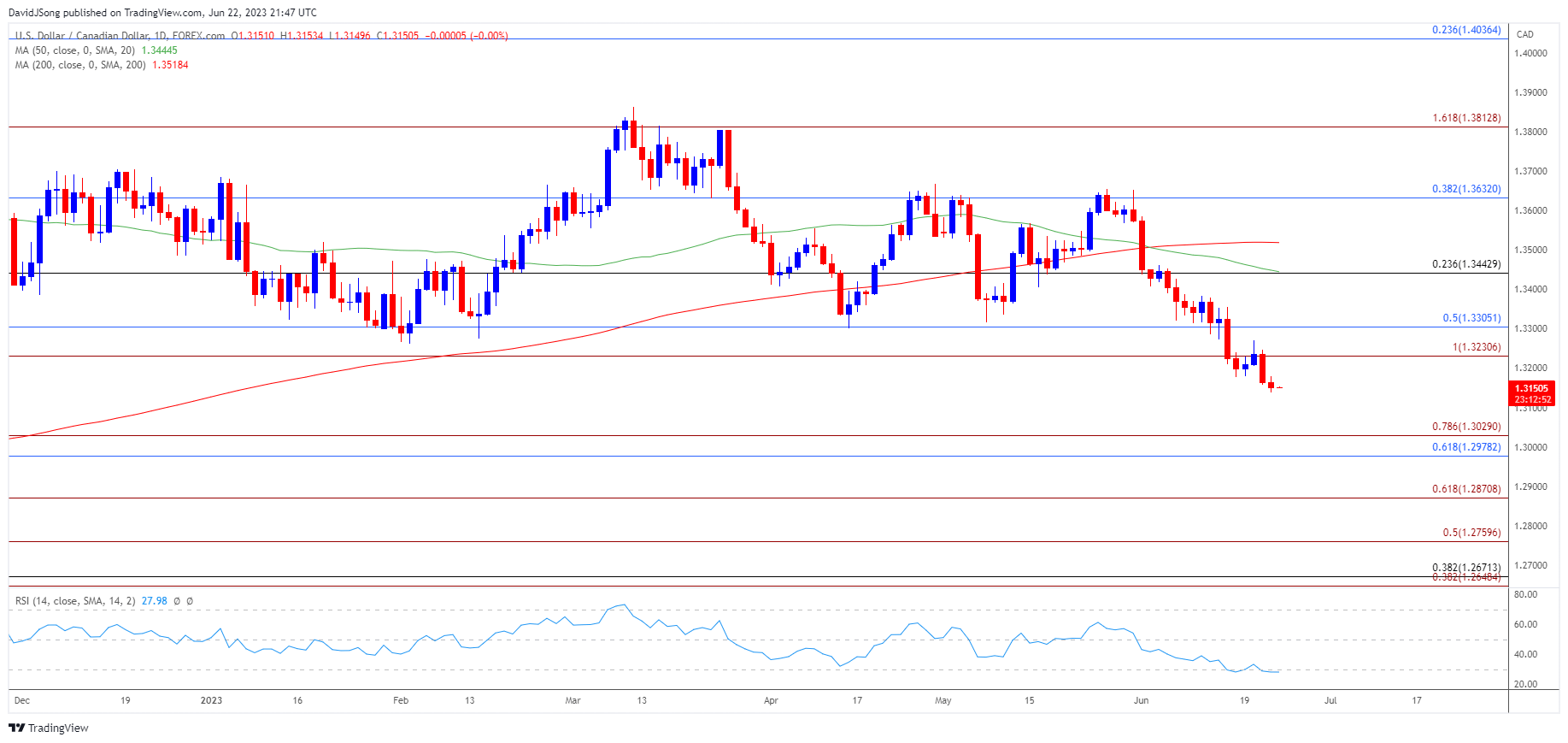1568x743 pixels.
Task: Click the daily change -0.00005 (-0.00%)
Action: (467, 36)
